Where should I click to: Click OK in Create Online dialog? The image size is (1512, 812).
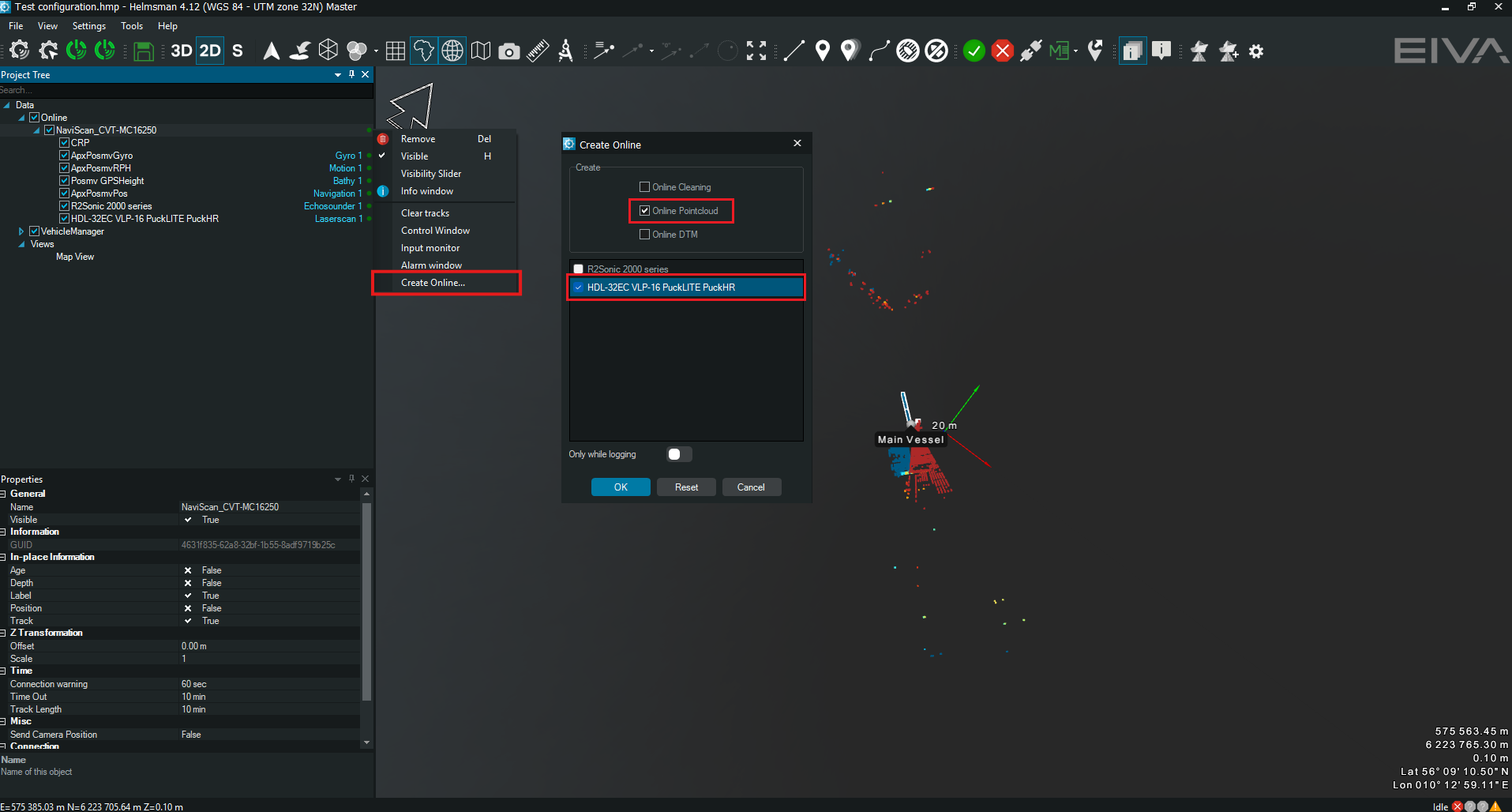click(x=621, y=487)
